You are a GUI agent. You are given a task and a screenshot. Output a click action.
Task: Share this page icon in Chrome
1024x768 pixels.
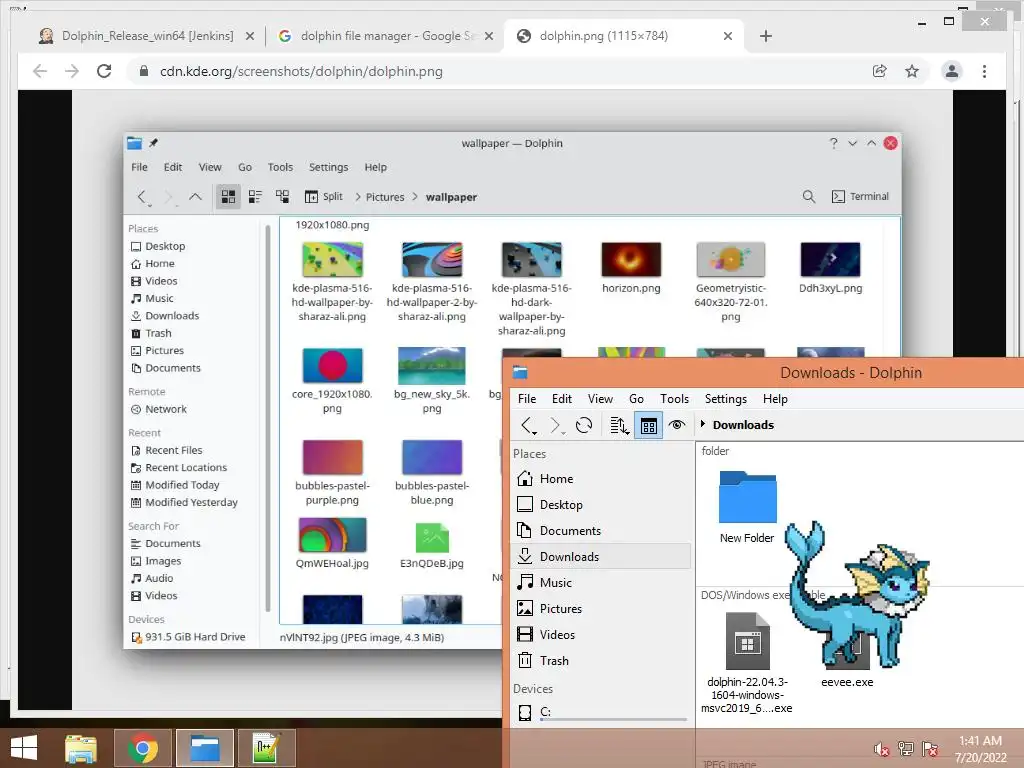click(880, 71)
